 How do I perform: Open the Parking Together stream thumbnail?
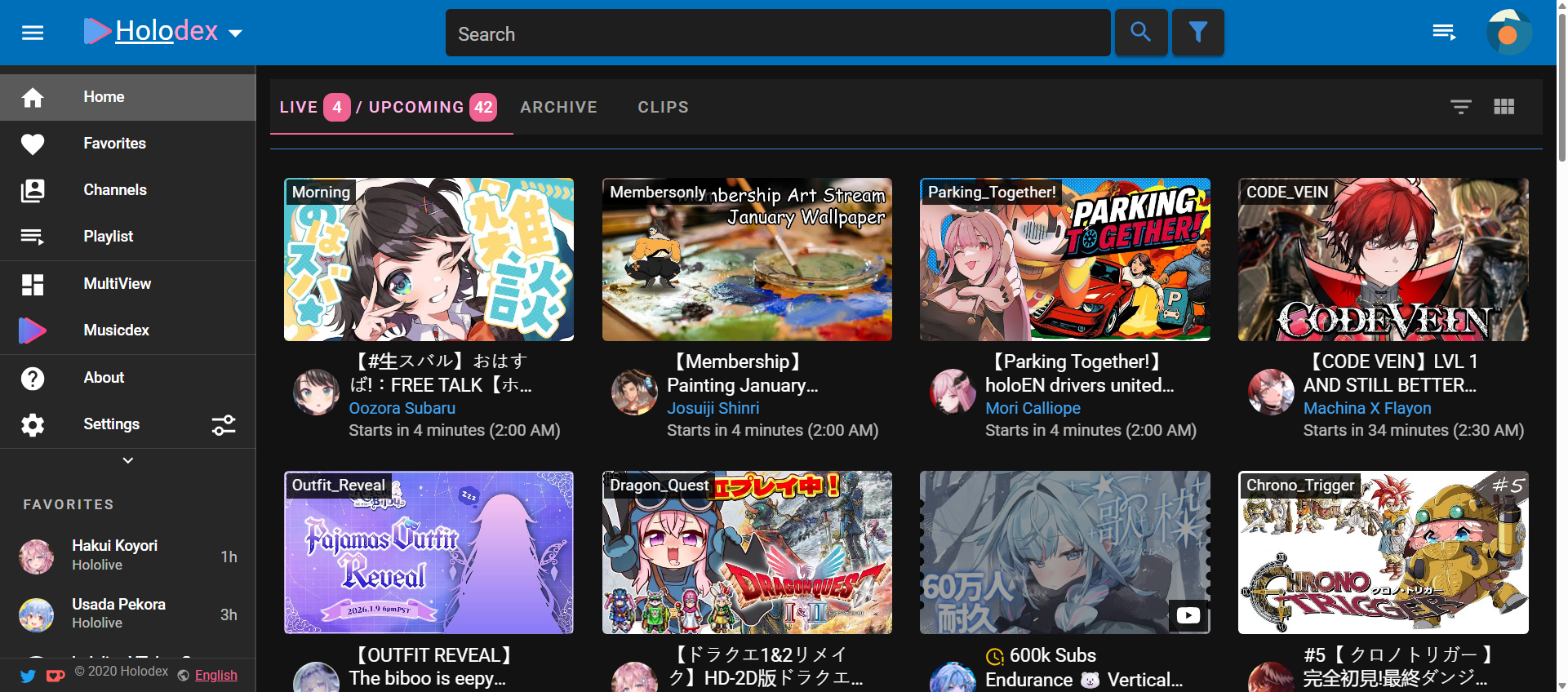tap(1065, 259)
